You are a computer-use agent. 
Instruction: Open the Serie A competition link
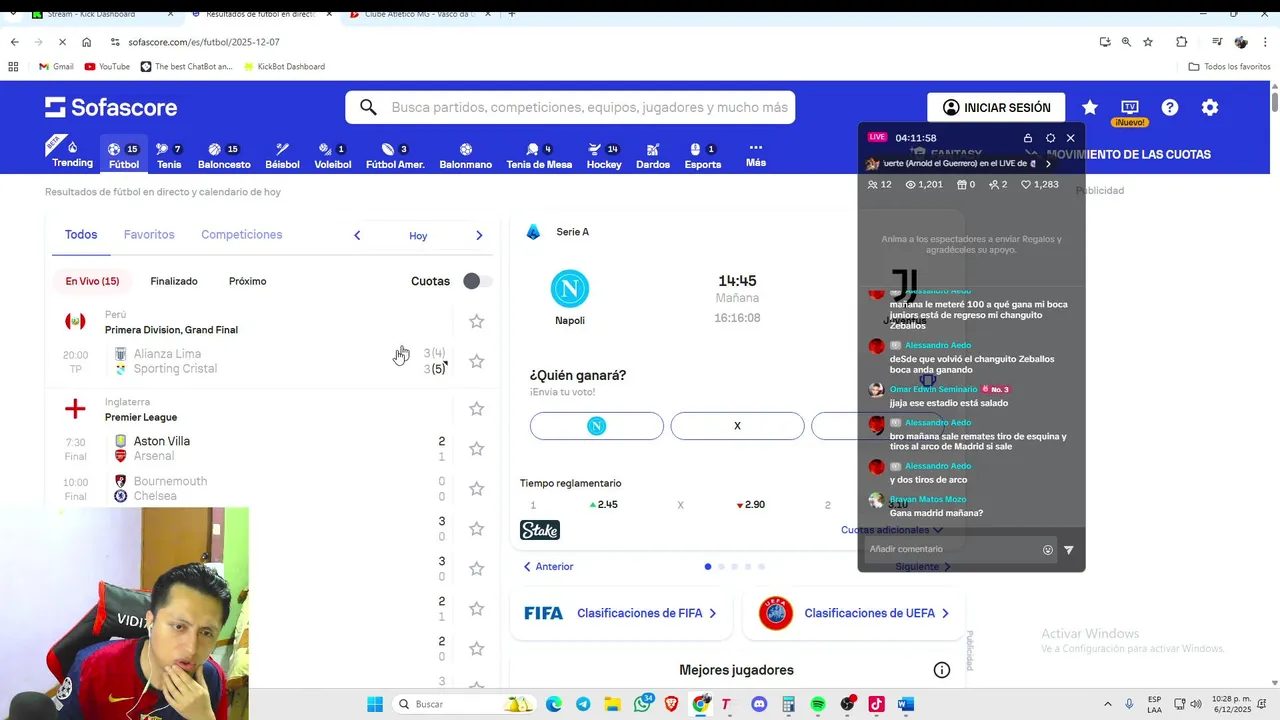pos(572,232)
